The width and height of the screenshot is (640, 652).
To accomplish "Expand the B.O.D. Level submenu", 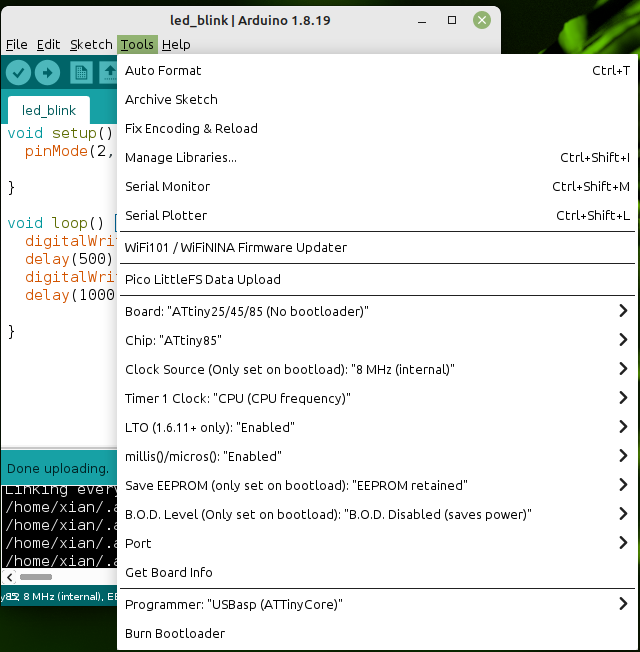I will (x=377, y=514).
